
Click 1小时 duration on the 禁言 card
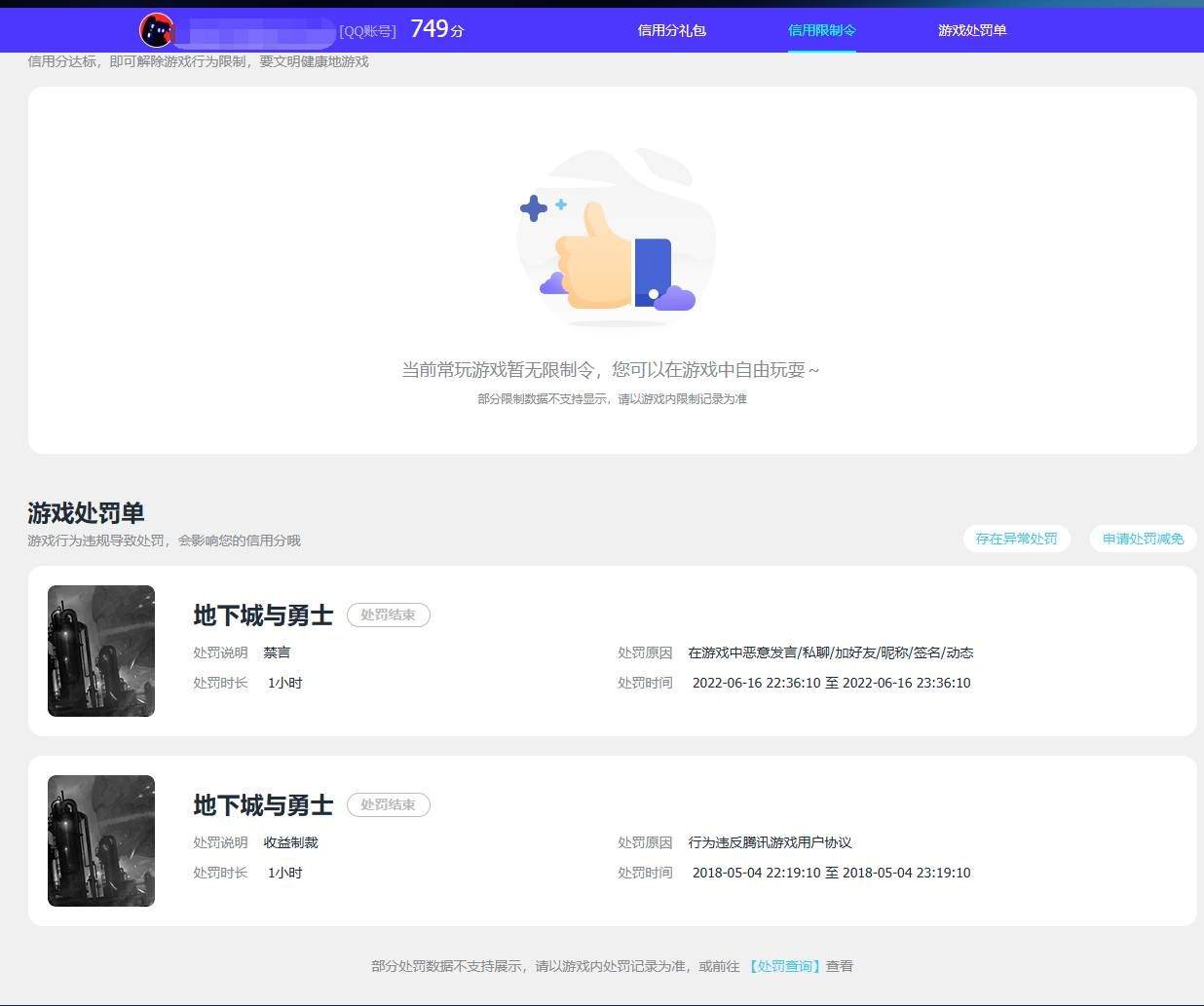pos(284,683)
